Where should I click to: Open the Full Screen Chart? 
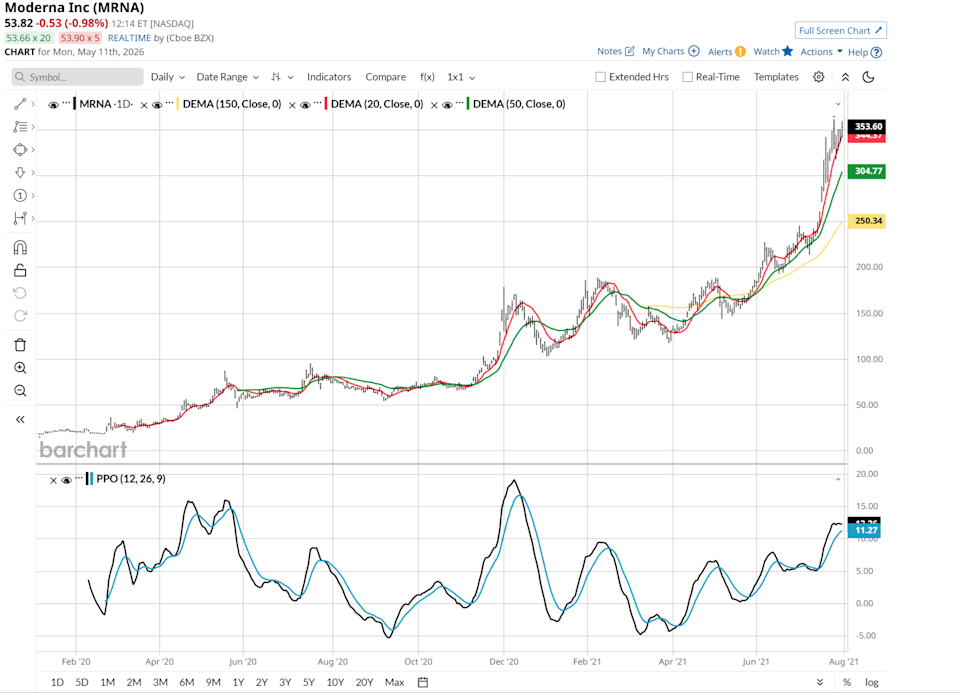coord(840,31)
